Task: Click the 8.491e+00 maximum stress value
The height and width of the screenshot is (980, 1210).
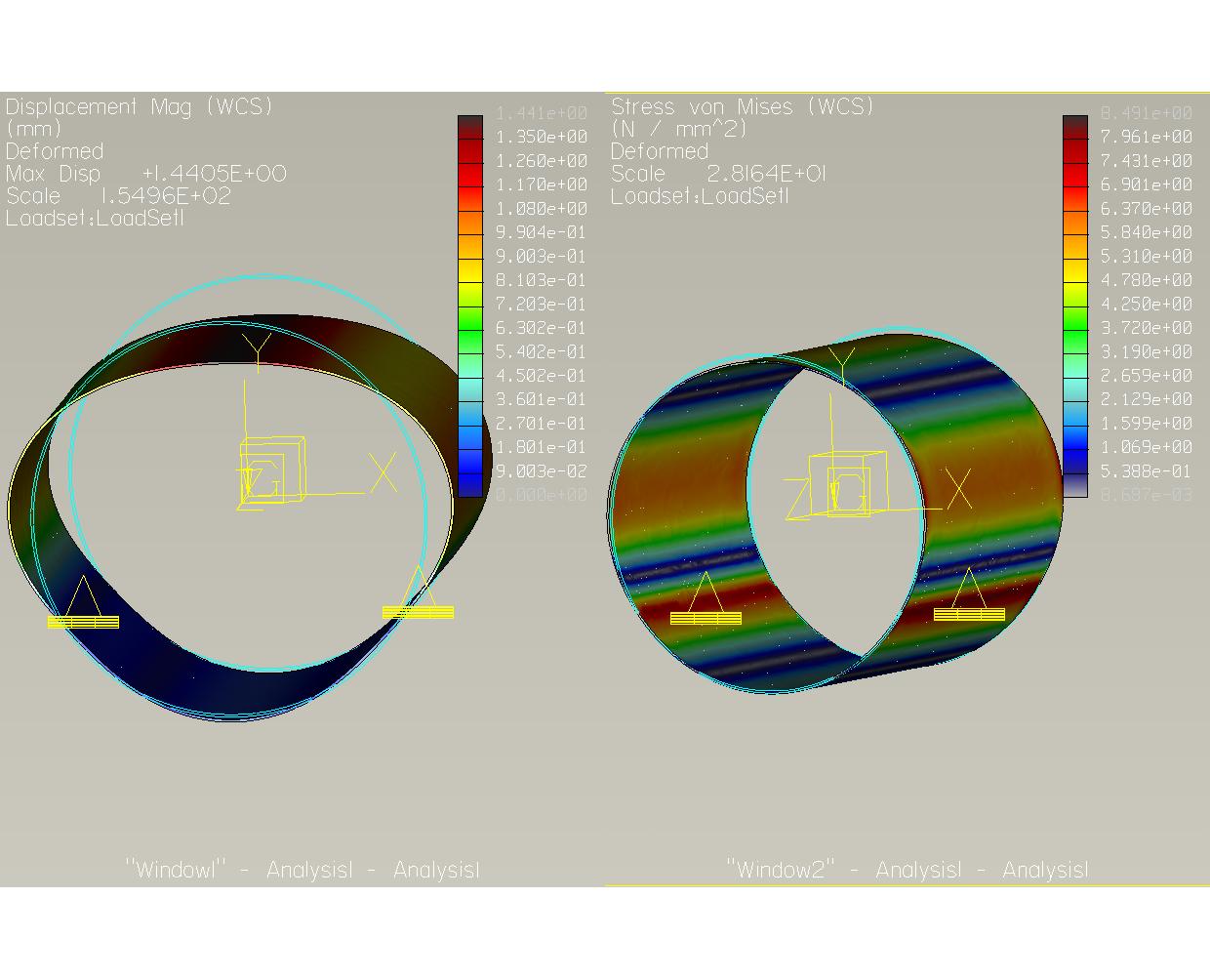Action: click(x=1147, y=113)
